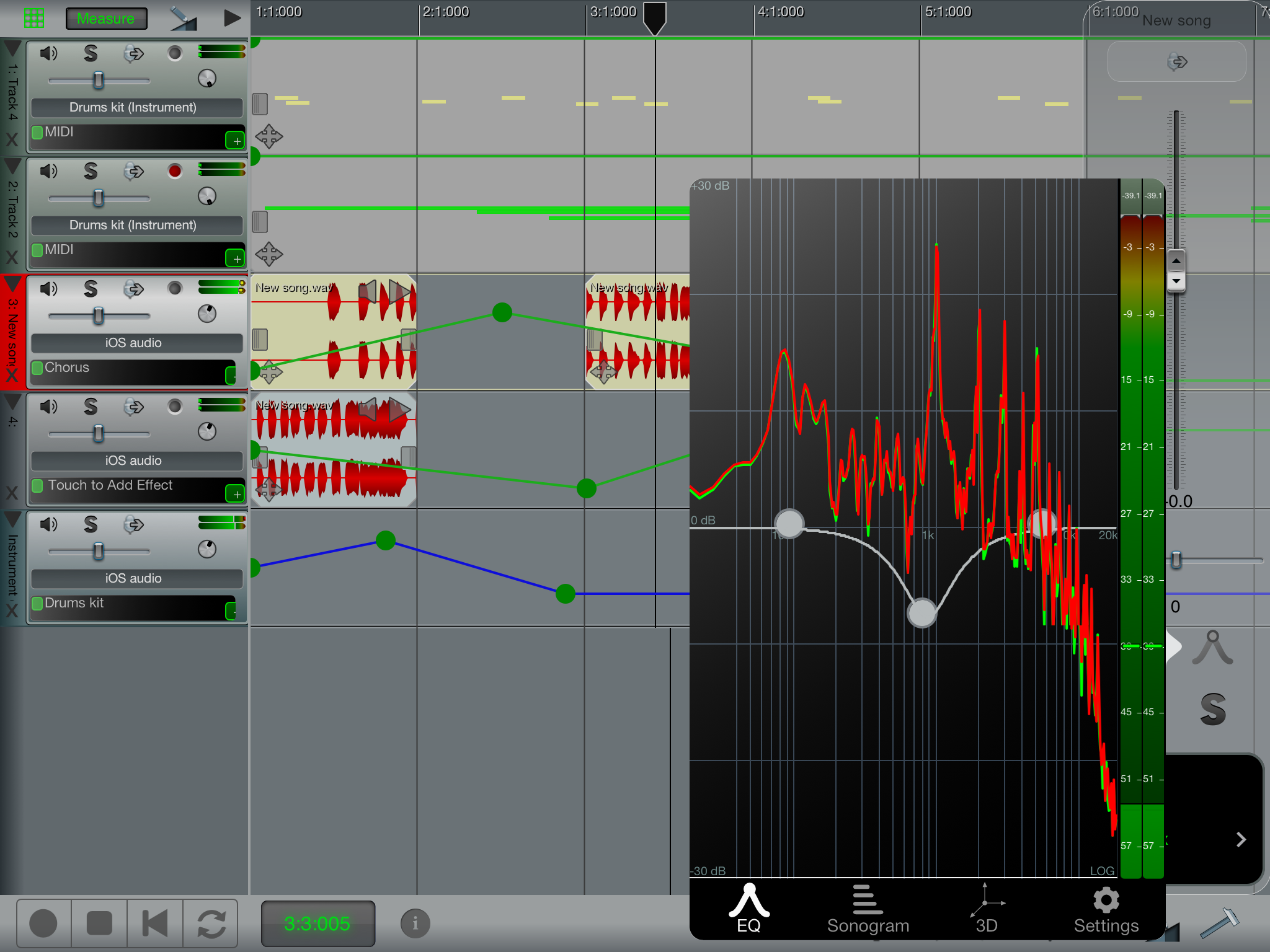
Task: Solo the New song track 3
Action: (91, 289)
